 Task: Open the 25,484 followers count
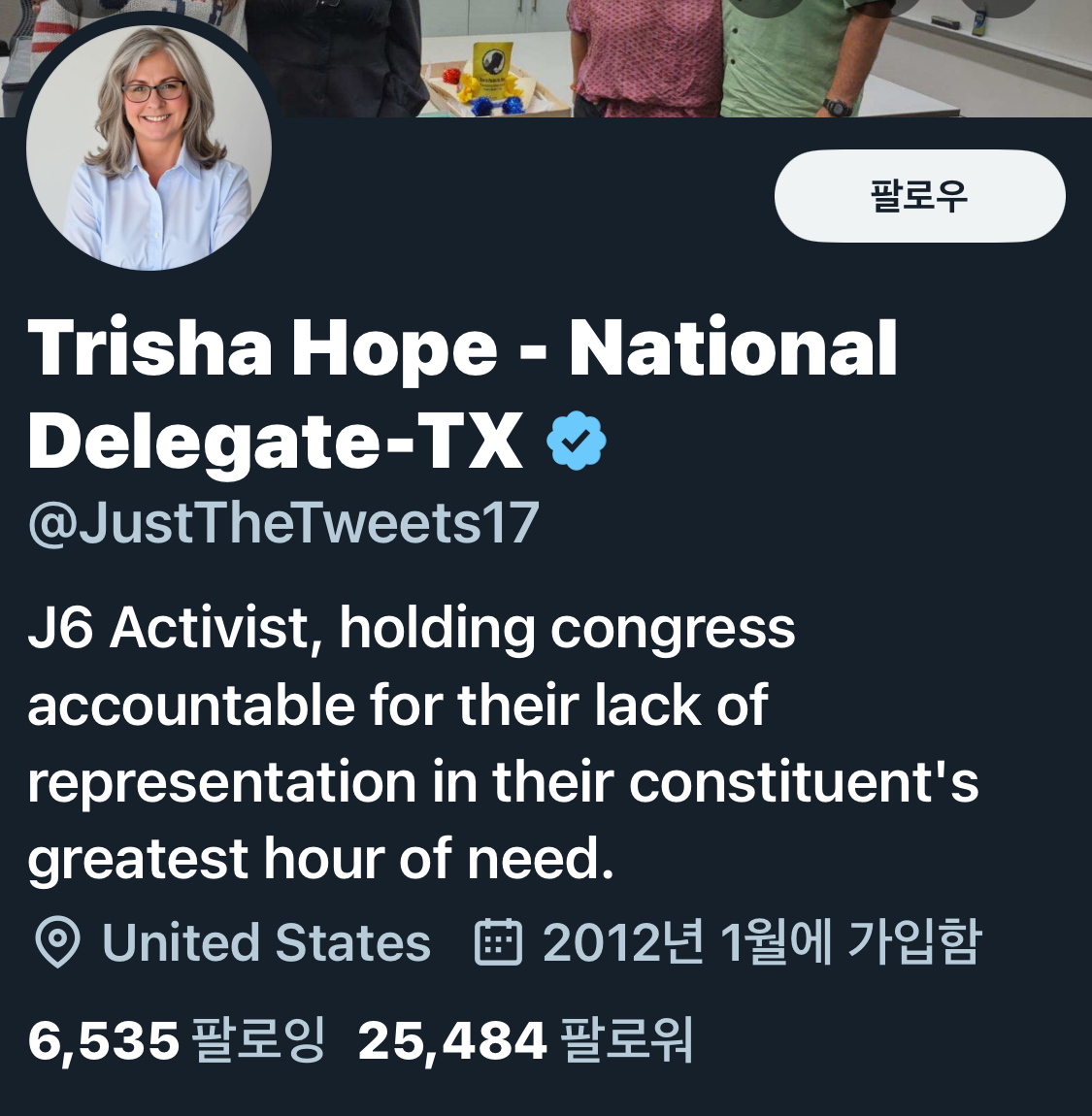tap(452, 1040)
